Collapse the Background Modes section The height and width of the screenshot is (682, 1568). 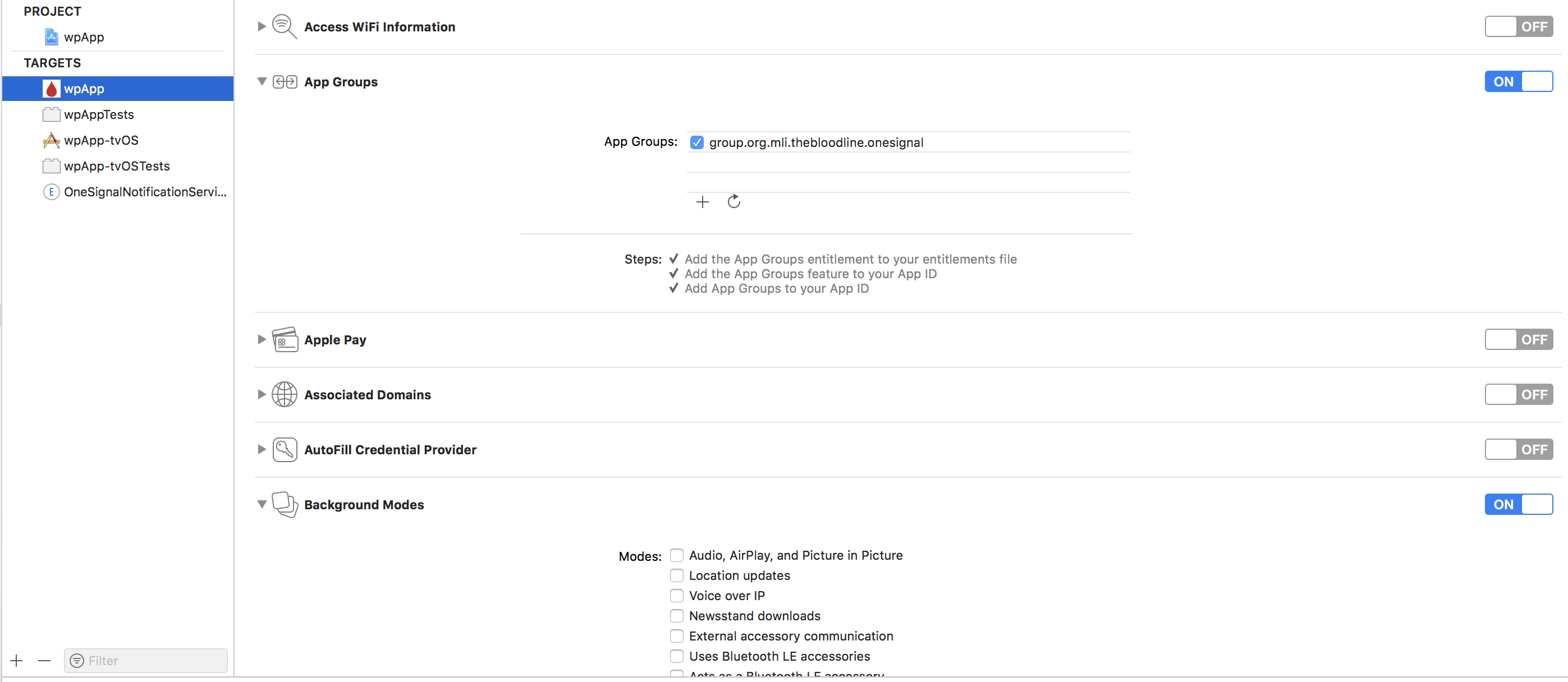coord(262,504)
